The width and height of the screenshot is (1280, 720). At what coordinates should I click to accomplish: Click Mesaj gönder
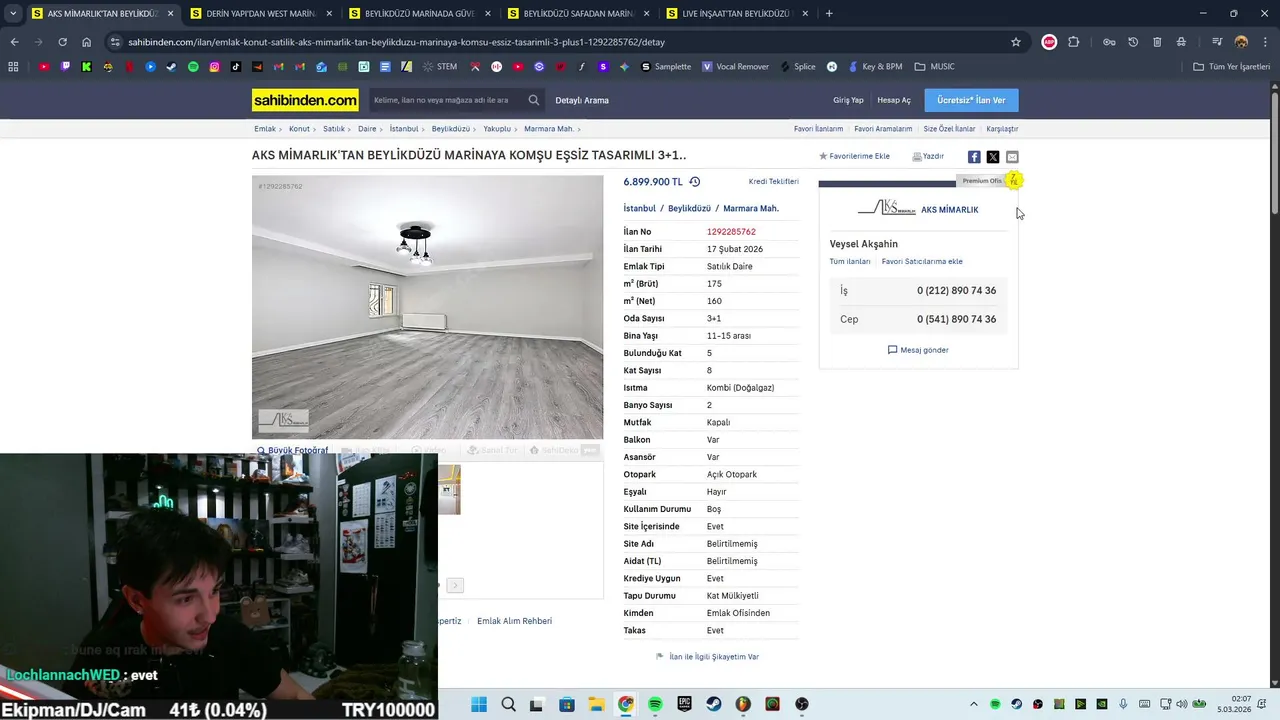(918, 350)
